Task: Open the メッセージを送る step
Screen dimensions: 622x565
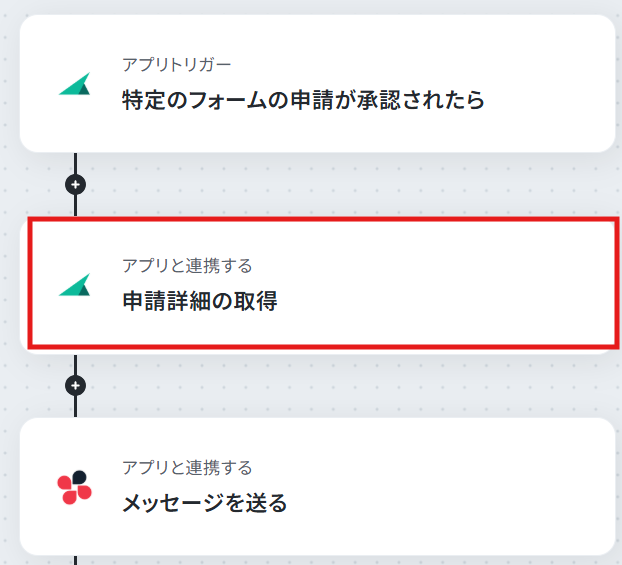Action: coord(205,503)
